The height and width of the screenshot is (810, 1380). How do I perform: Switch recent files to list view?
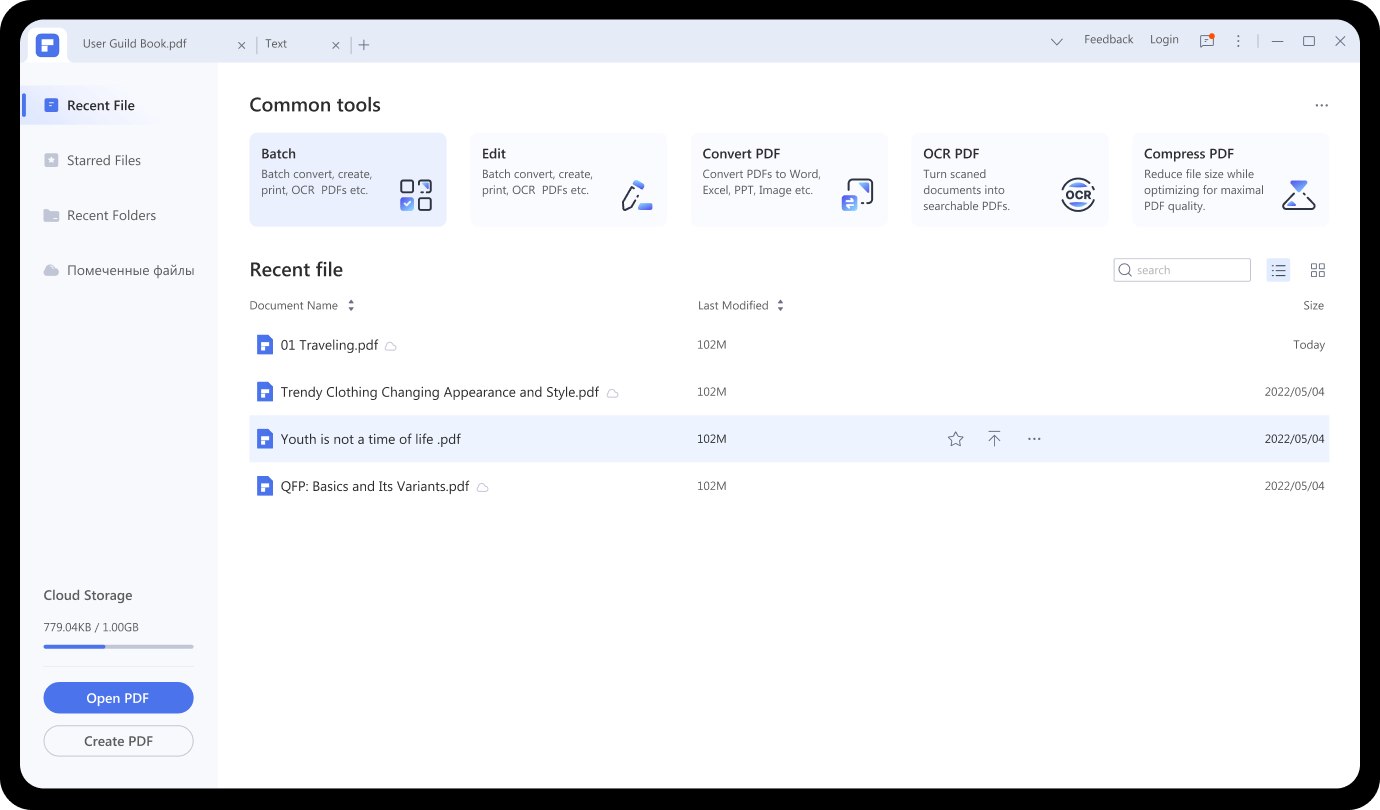1278,270
